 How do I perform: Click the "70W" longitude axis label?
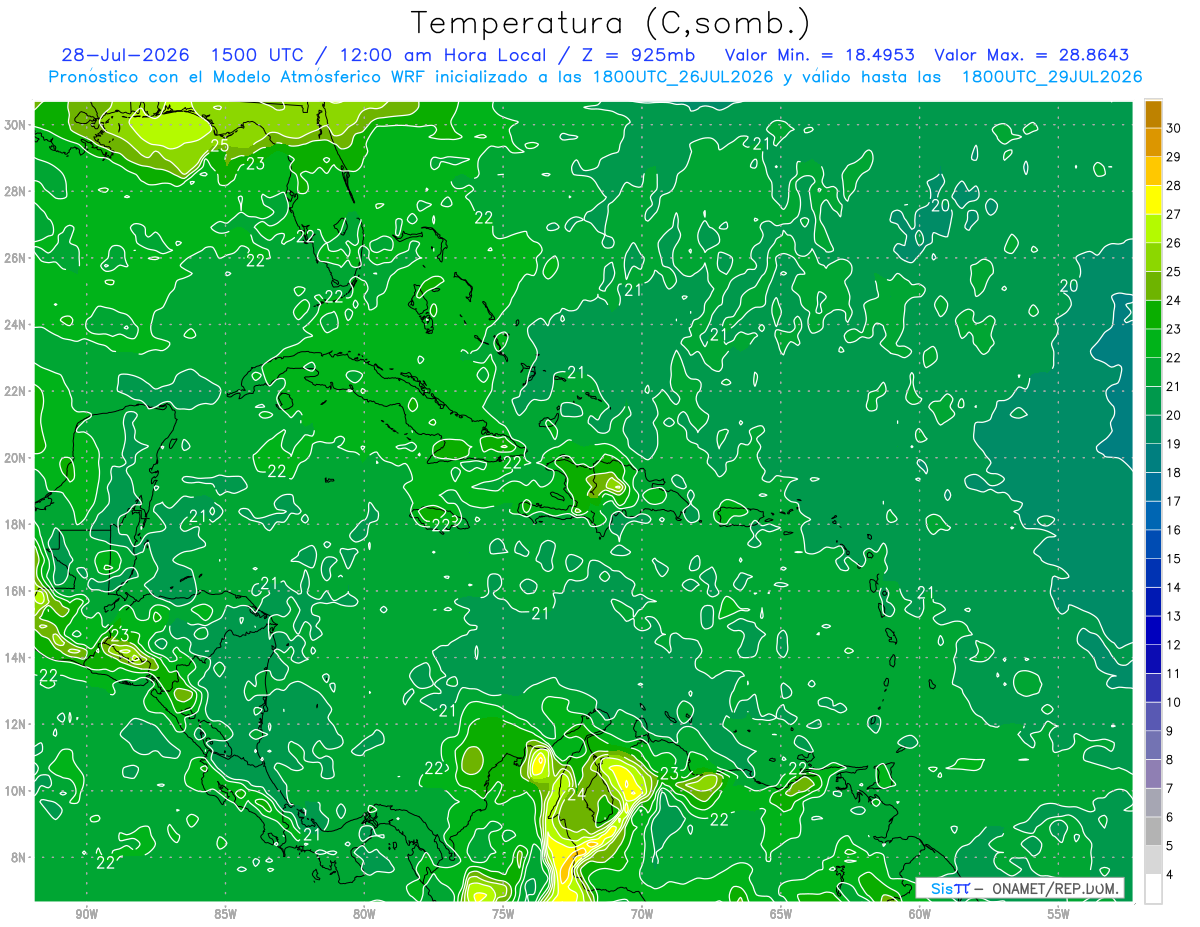642,913
